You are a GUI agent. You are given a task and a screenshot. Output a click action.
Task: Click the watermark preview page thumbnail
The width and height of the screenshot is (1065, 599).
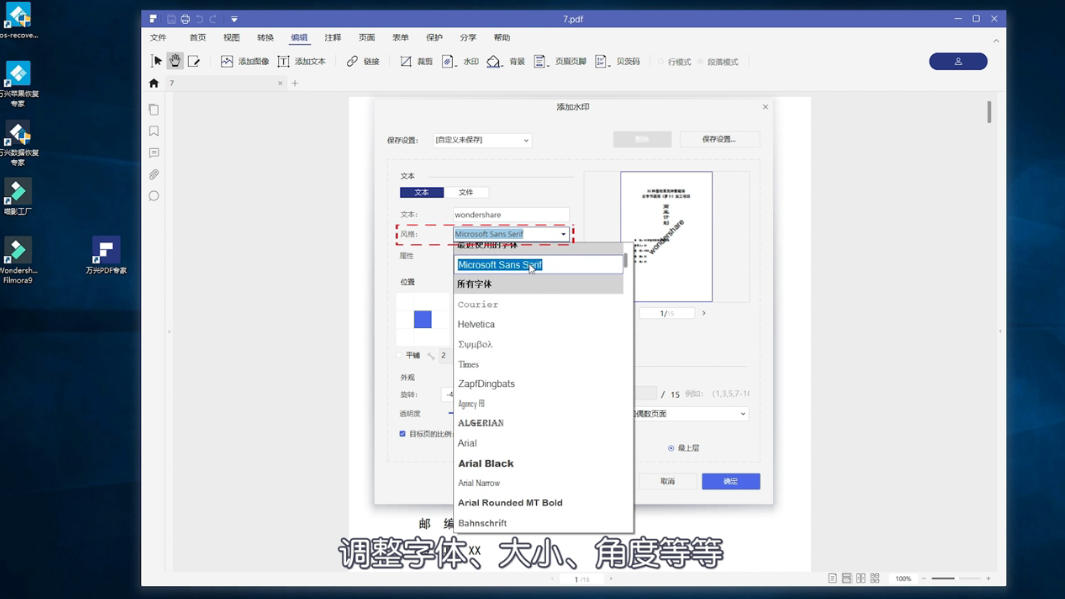[666, 236]
